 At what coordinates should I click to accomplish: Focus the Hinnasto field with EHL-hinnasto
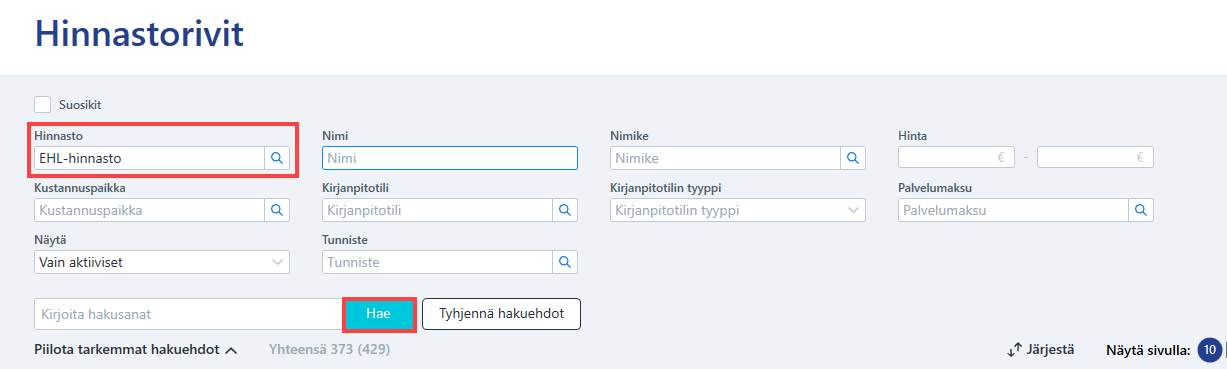coord(150,157)
